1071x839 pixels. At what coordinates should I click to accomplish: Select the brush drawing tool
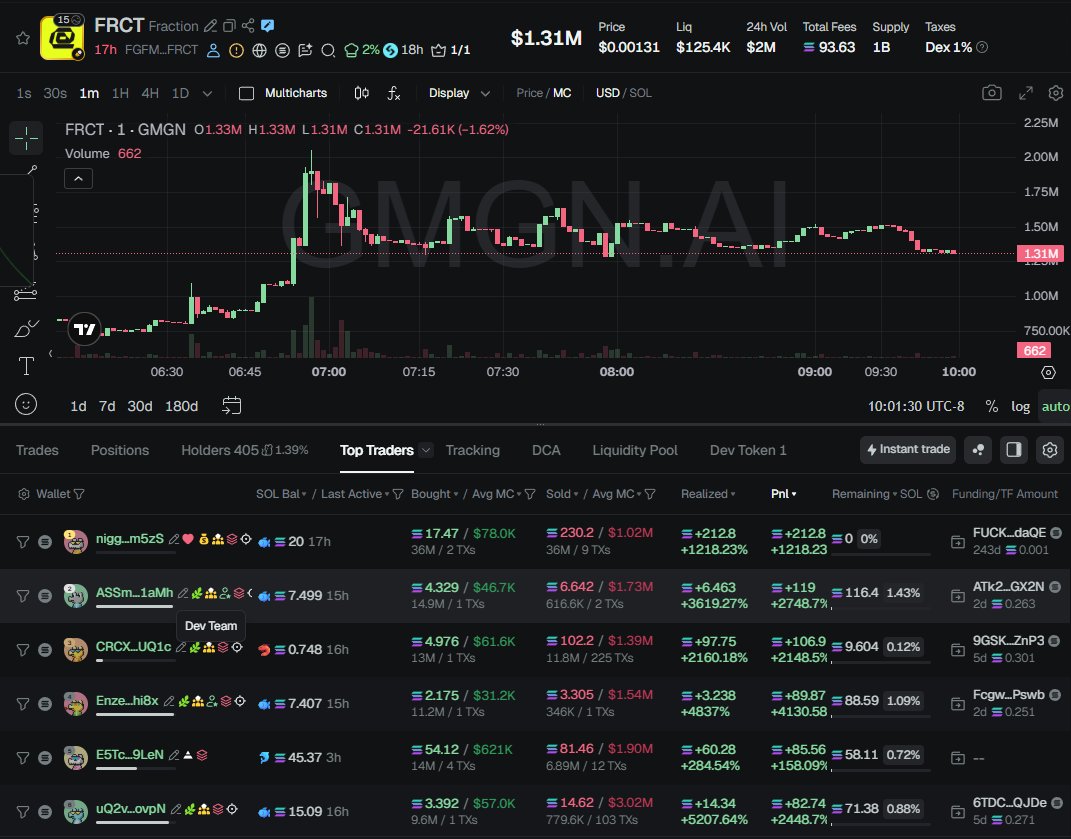(x=26, y=329)
